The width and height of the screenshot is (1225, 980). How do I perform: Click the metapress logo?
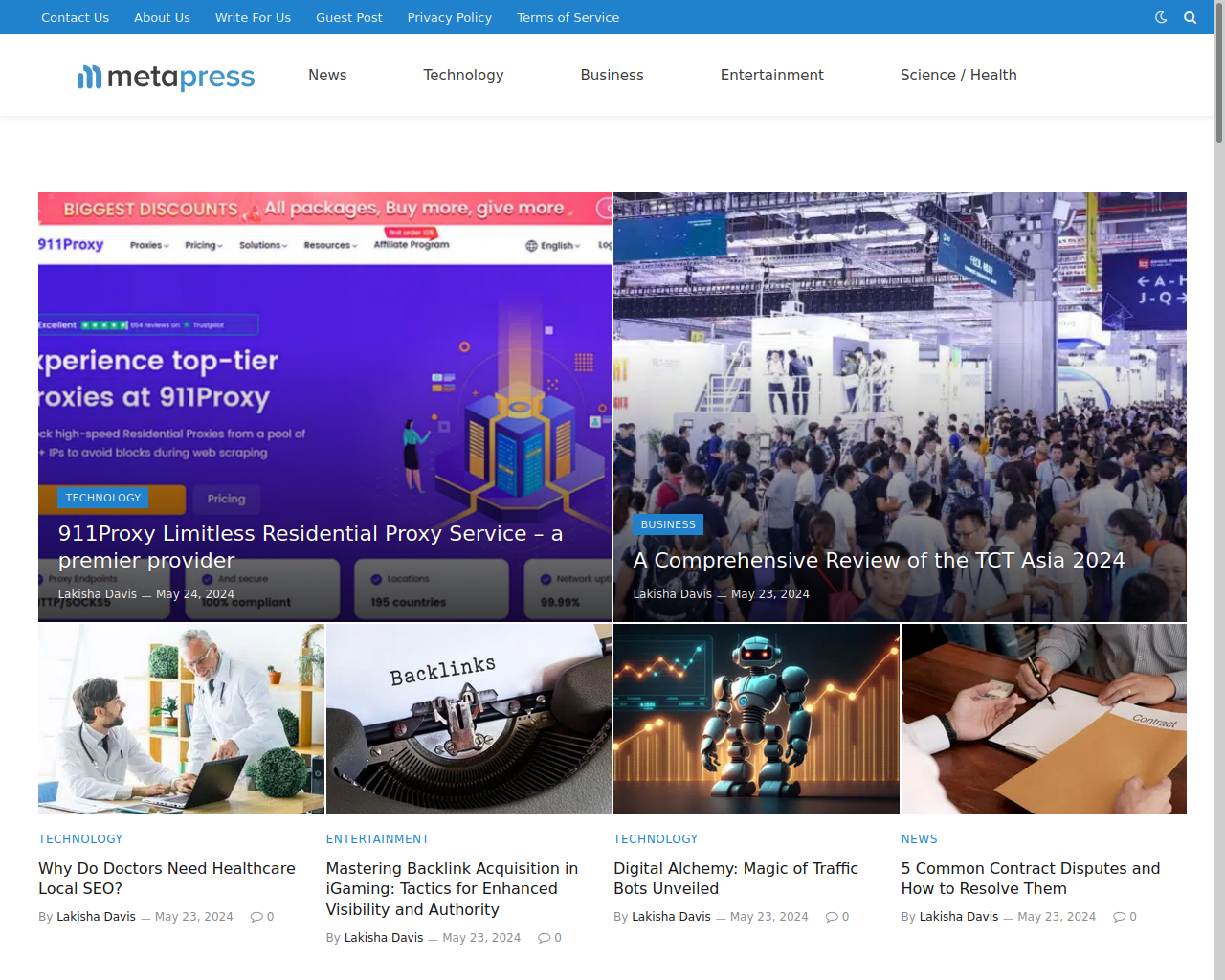pyautogui.click(x=166, y=76)
